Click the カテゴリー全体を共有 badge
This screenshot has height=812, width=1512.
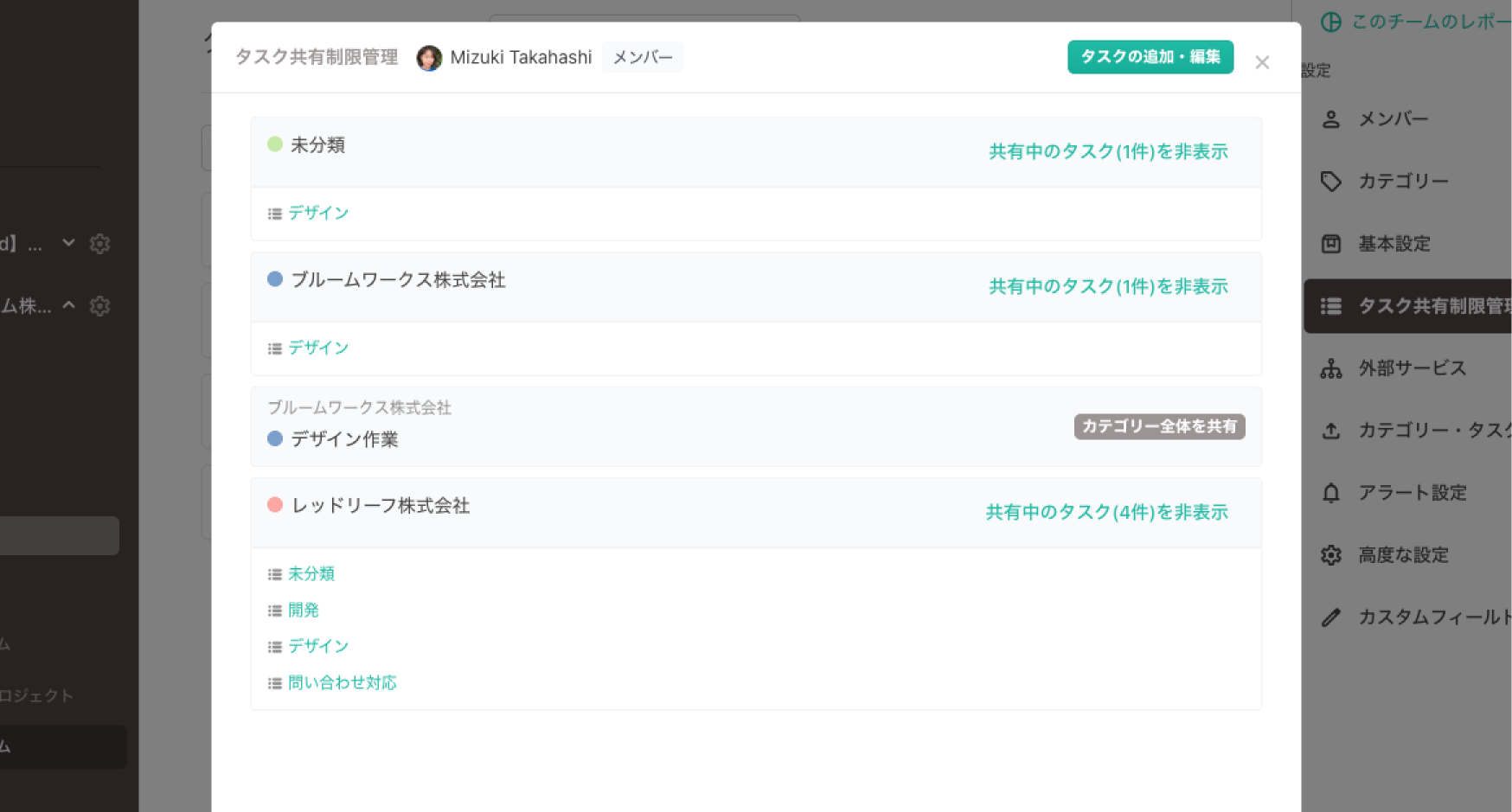click(x=1158, y=426)
